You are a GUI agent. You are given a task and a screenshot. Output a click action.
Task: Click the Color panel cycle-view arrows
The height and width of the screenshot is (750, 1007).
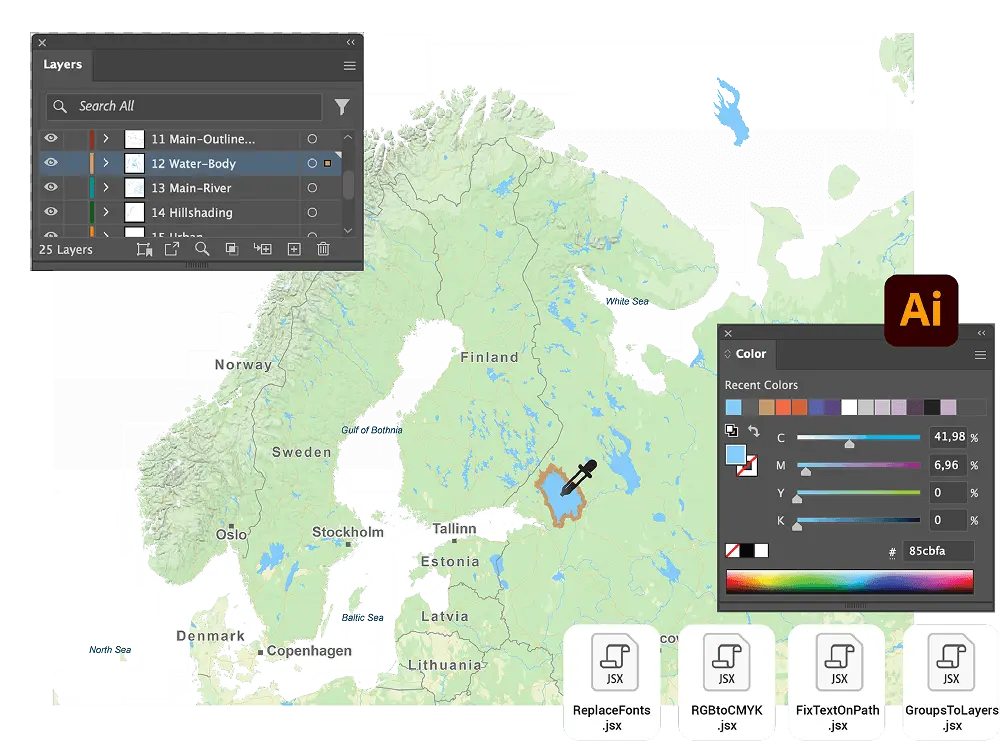click(x=728, y=354)
